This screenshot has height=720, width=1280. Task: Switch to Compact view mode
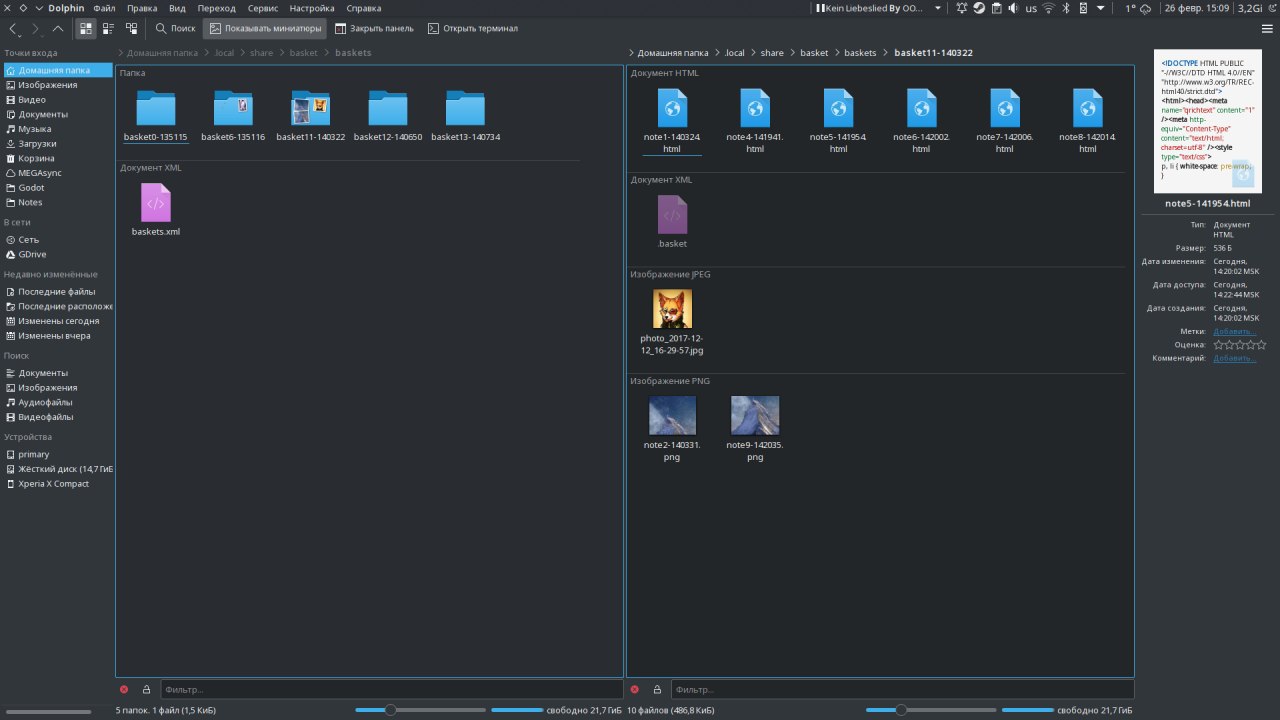pyautogui.click(x=108, y=29)
